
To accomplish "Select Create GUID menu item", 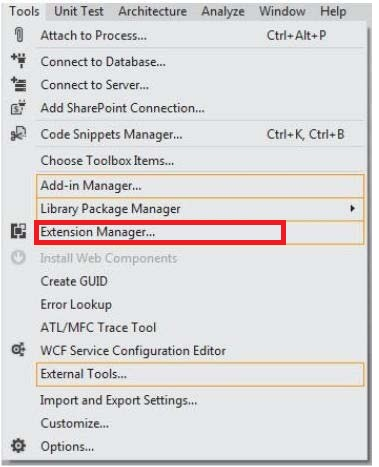I will pyautogui.click(x=74, y=281).
